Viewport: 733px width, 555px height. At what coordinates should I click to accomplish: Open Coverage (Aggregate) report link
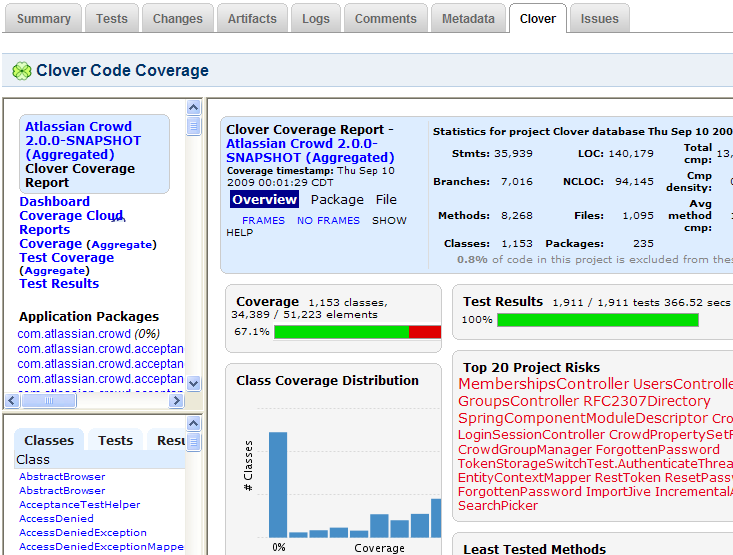88,244
